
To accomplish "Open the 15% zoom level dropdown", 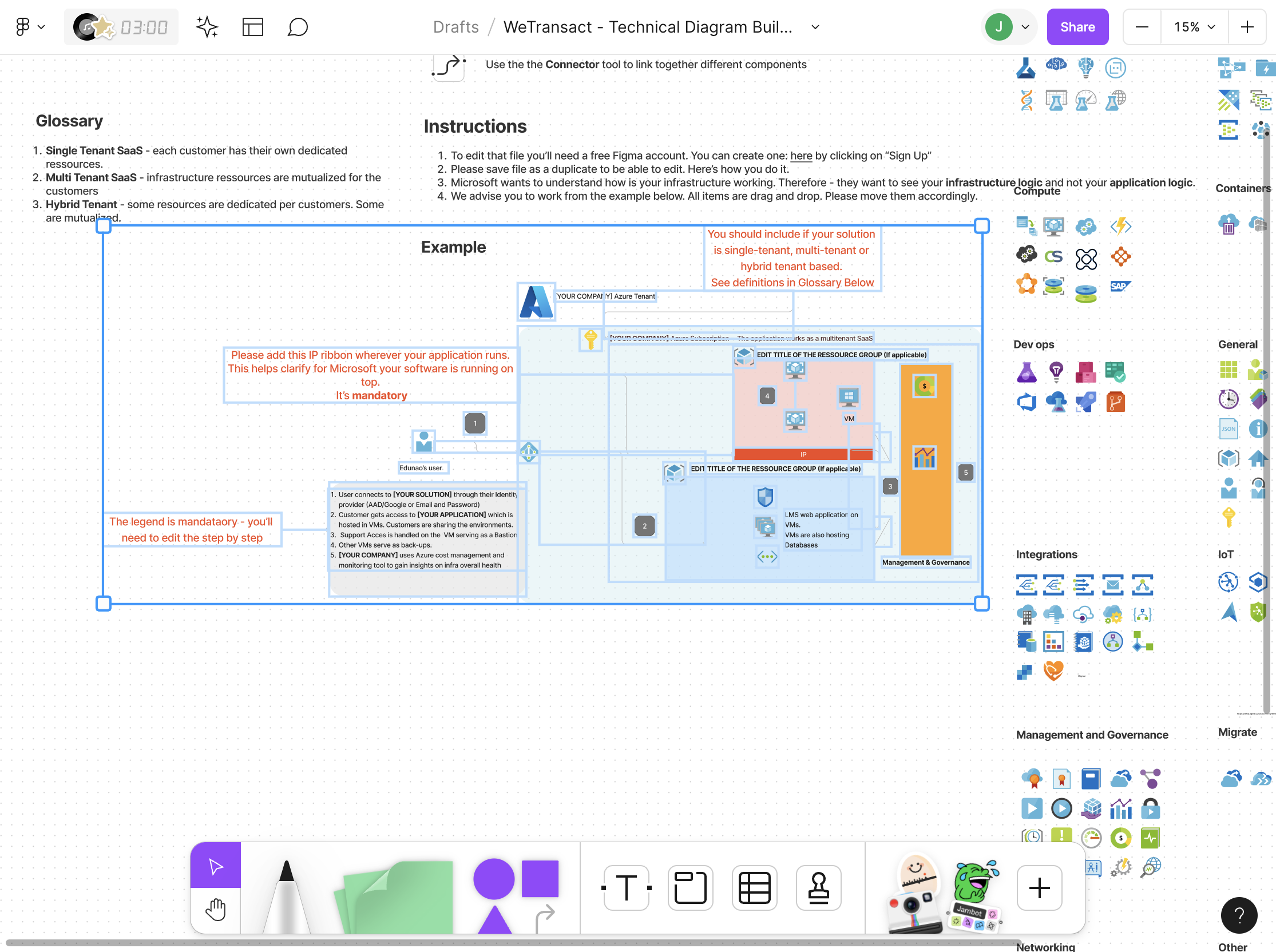I will click(x=1194, y=27).
